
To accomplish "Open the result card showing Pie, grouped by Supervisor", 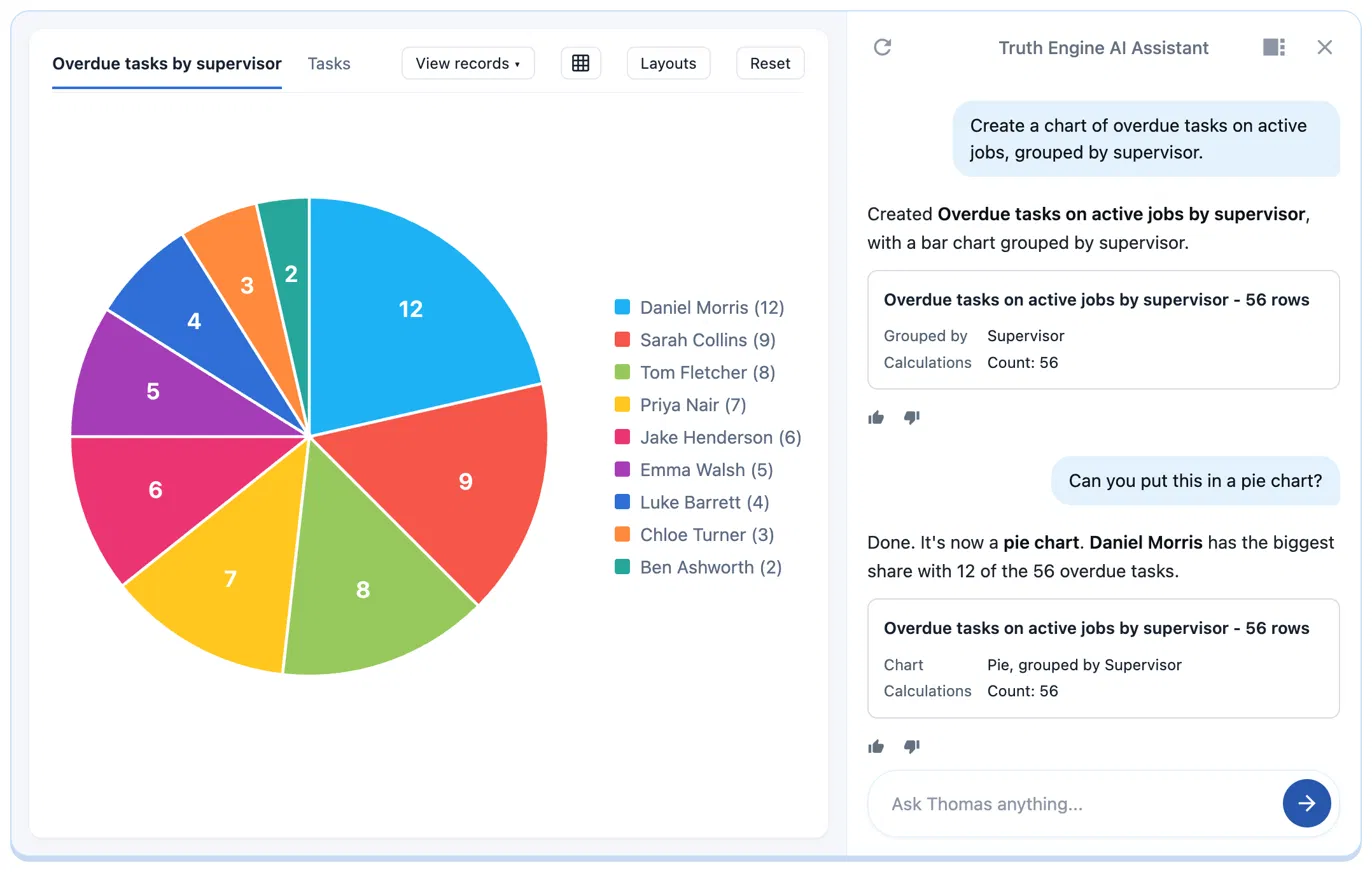I will pos(1103,658).
